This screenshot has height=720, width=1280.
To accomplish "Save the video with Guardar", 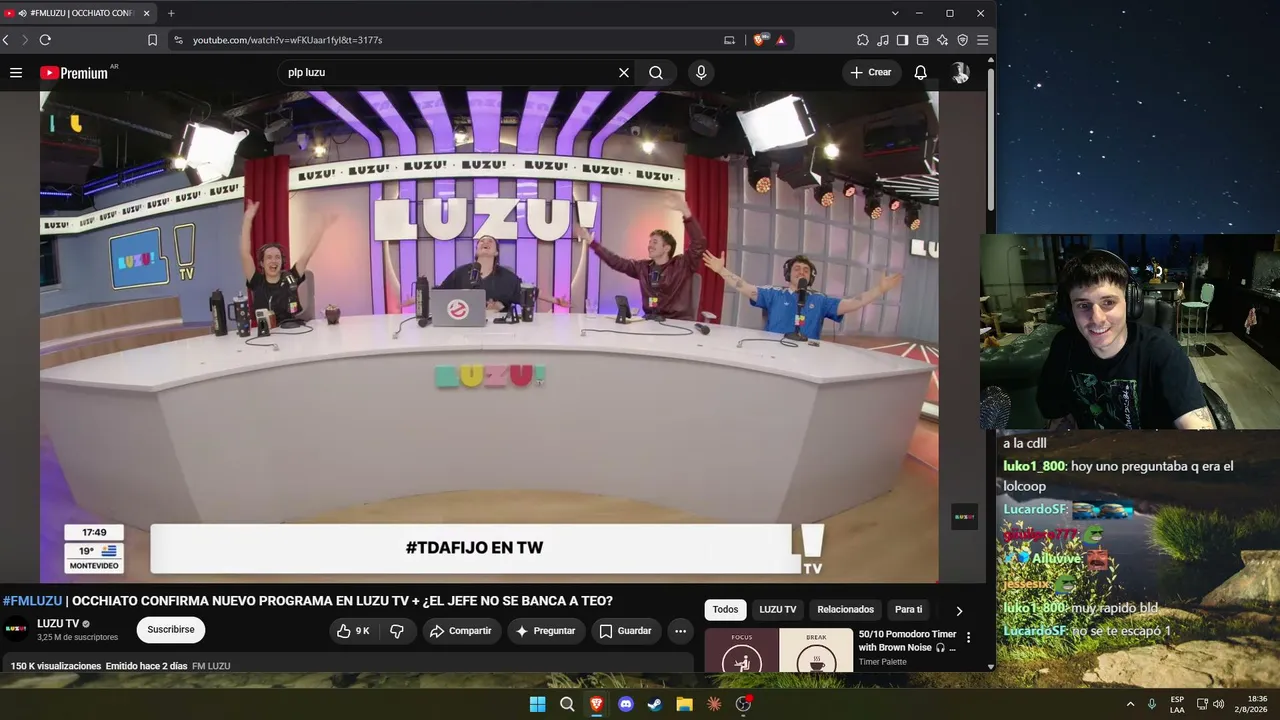I will pos(625,631).
